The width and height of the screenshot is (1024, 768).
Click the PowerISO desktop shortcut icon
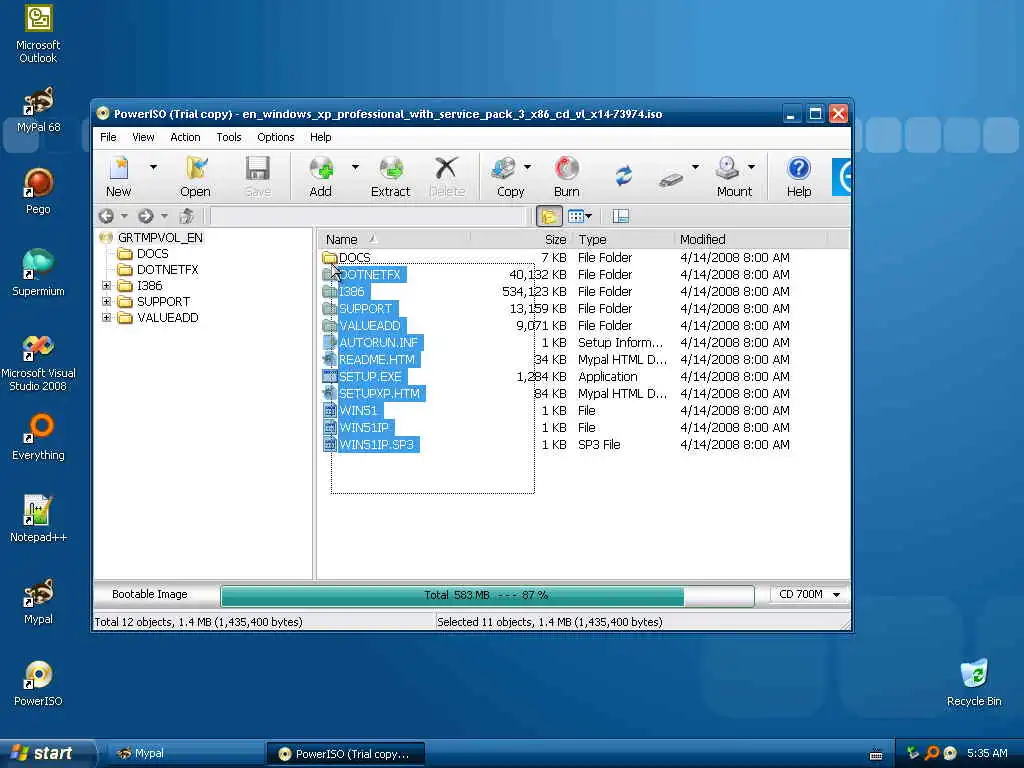click(38, 683)
